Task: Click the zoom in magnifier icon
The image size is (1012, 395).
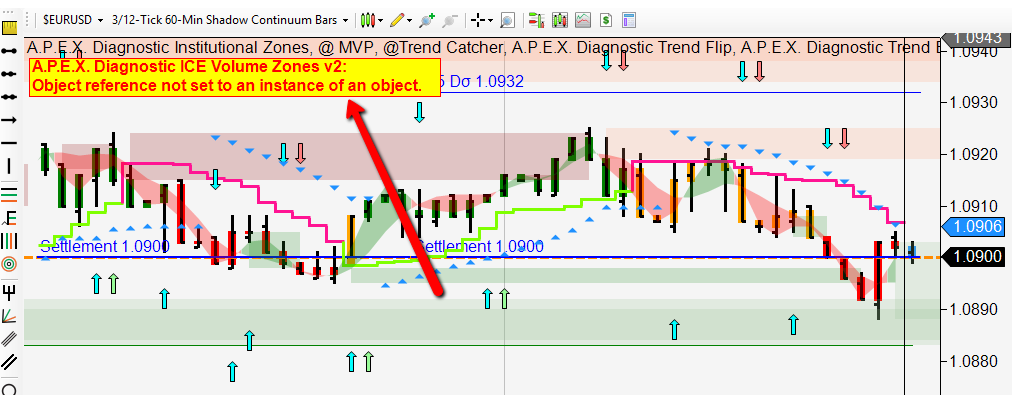Action: tap(427, 21)
